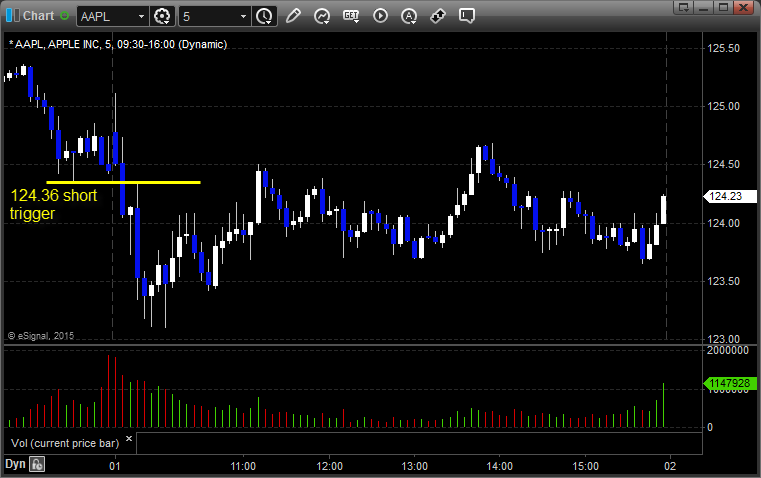Click the chain window-linking icon
The image size is (761, 478).
[x=438, y=16]
